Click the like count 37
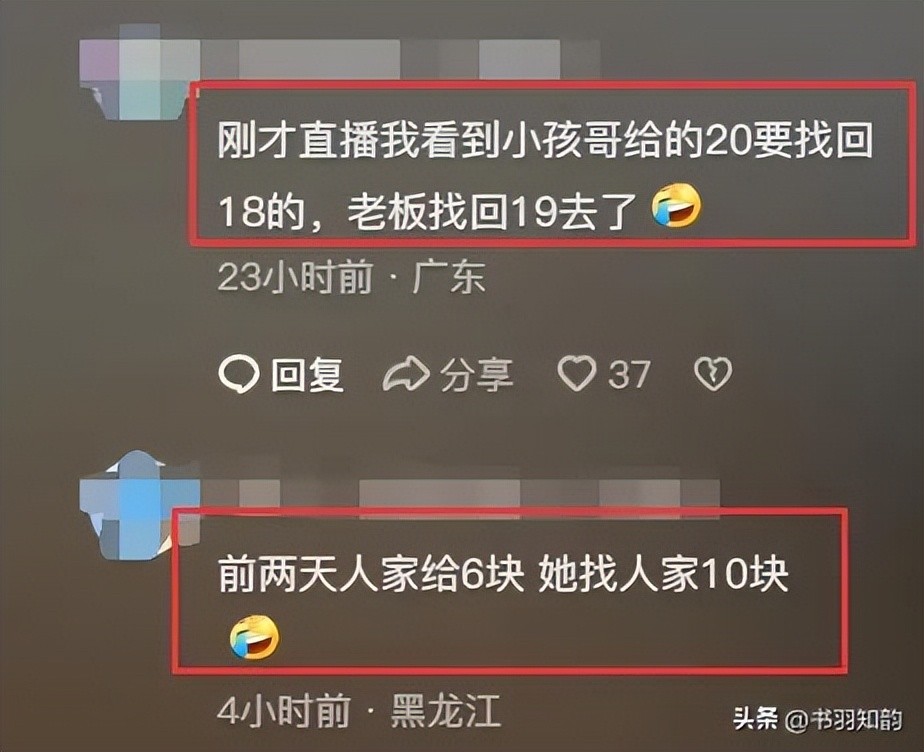The image size is (924, 752). pyautogui.click(x=629, y=375)
